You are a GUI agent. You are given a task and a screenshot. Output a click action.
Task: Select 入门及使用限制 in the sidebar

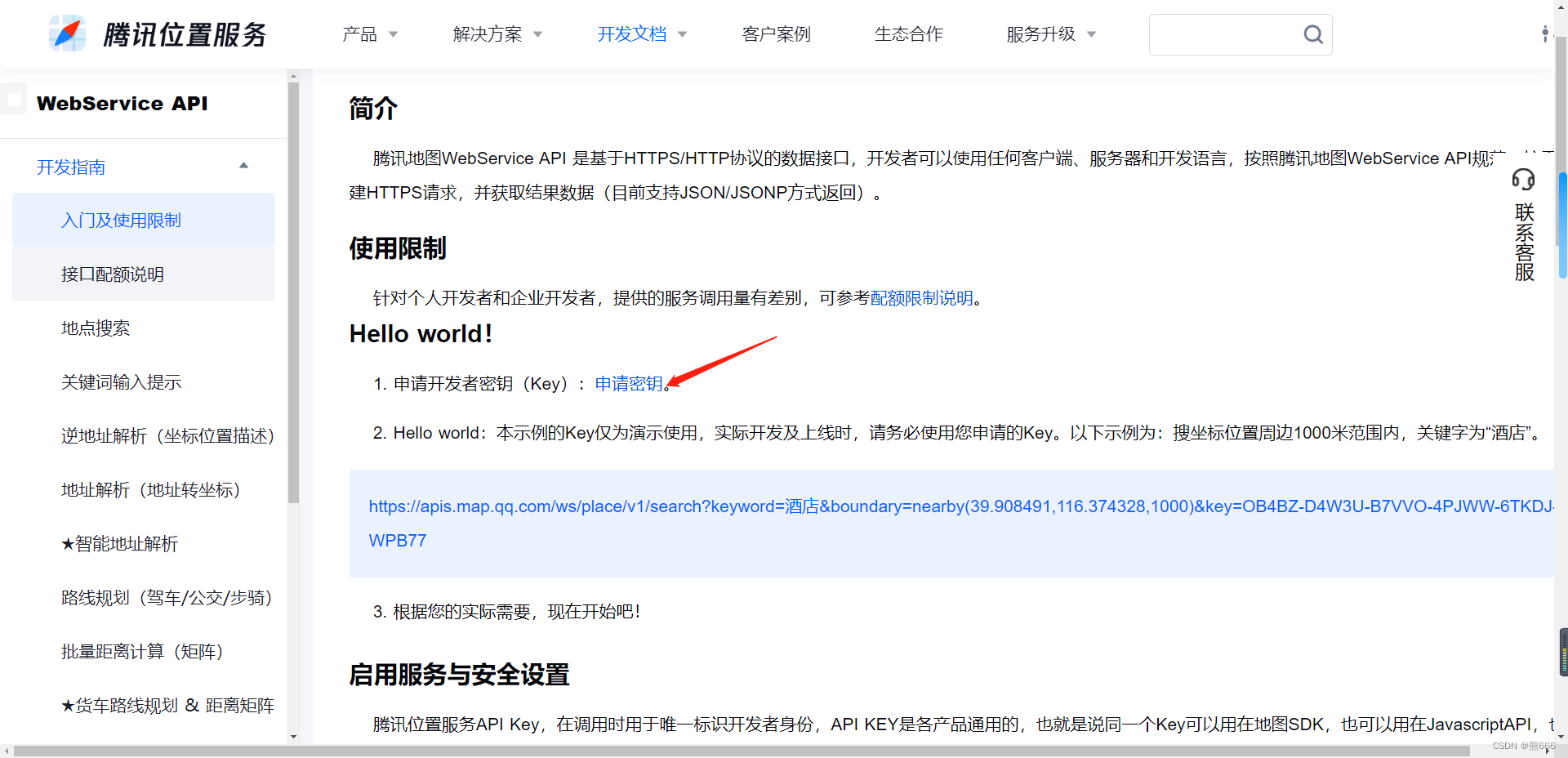click(x=143, y=220)
